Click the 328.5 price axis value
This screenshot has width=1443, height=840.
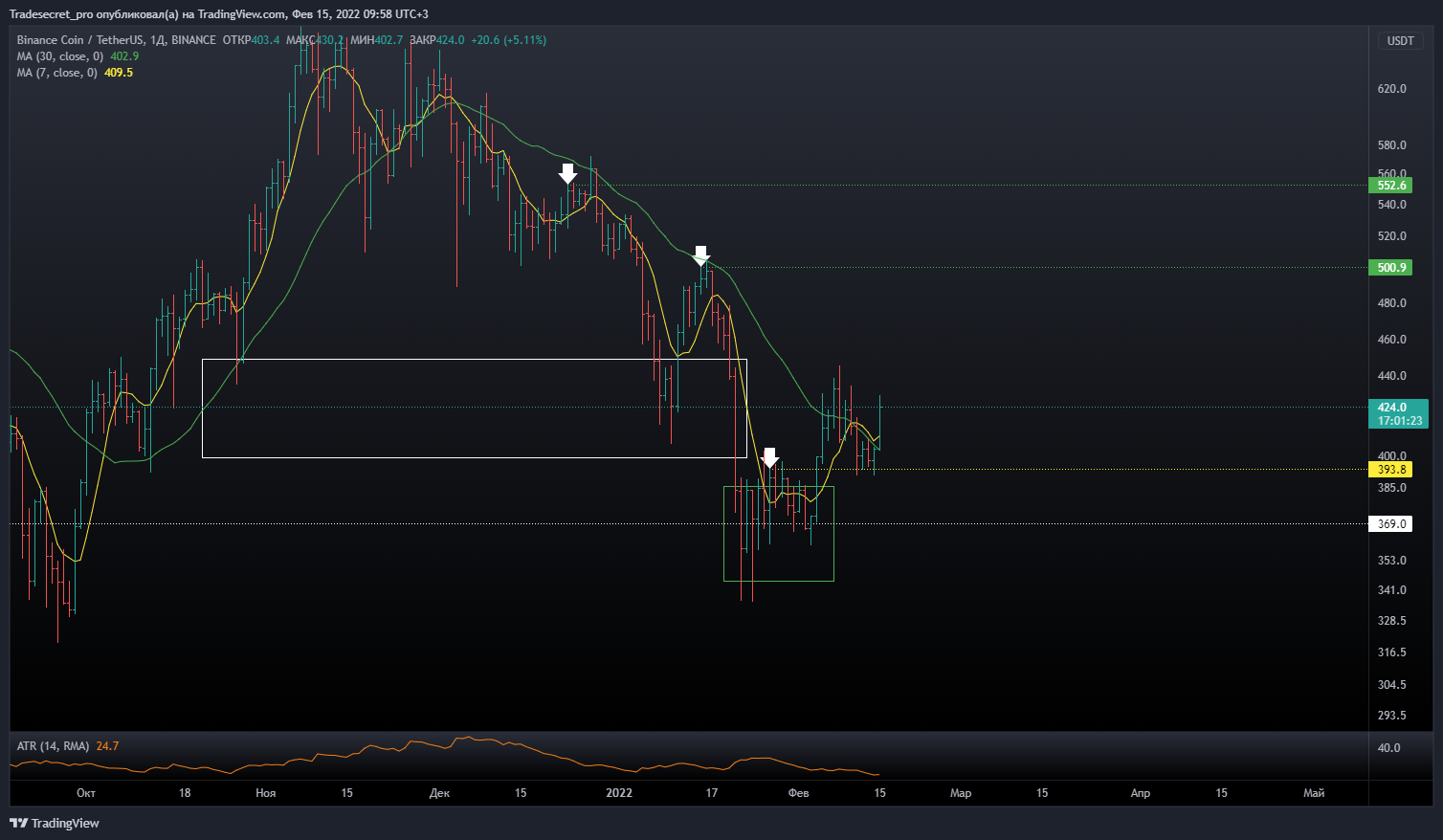click(1392, 621)
